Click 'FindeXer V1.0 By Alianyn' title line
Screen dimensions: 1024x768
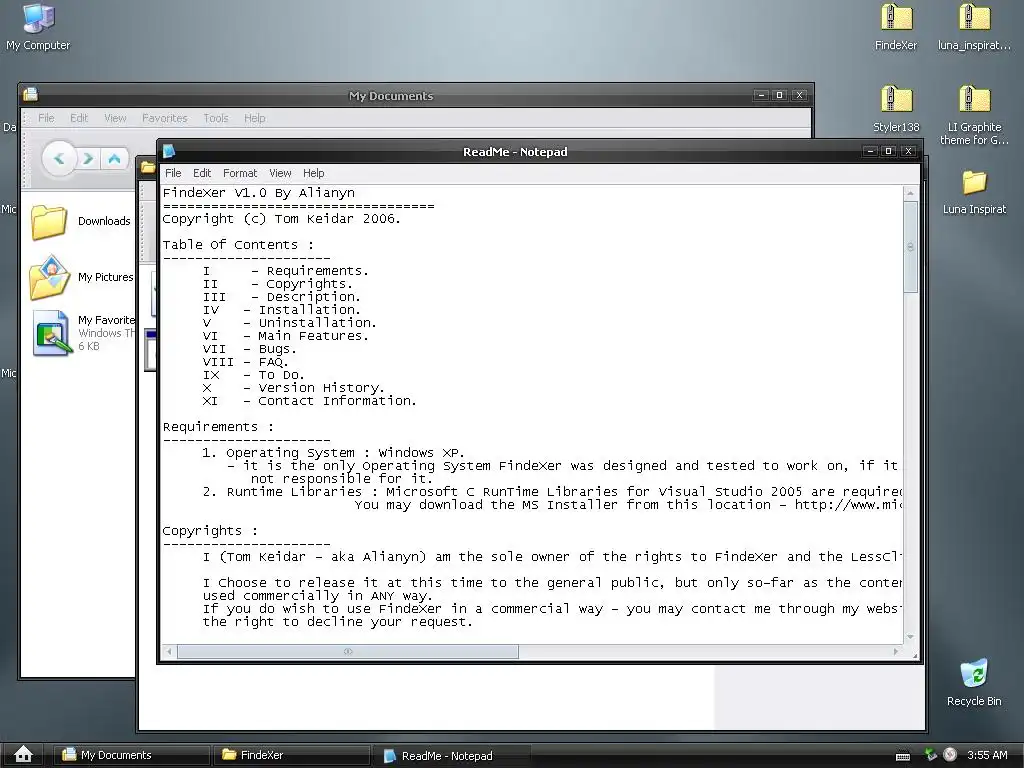[x=259, y=193]
